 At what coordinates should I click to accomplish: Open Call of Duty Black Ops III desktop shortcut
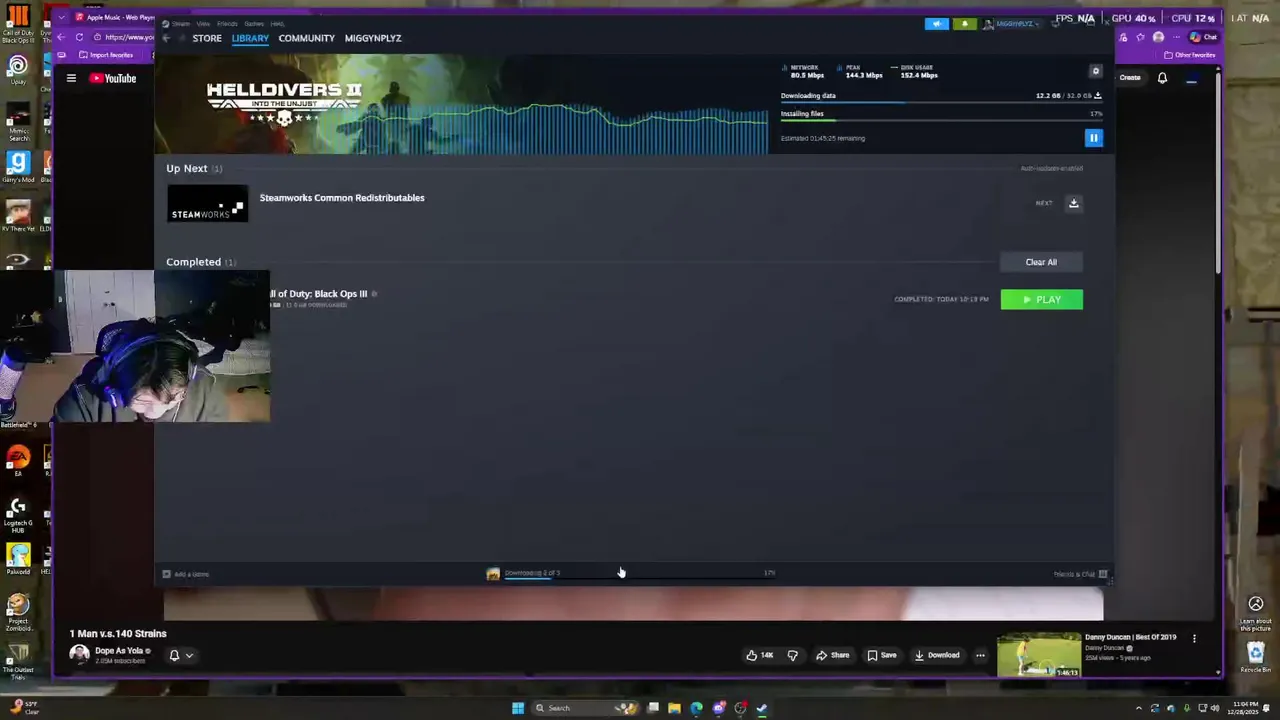point(18,24)
